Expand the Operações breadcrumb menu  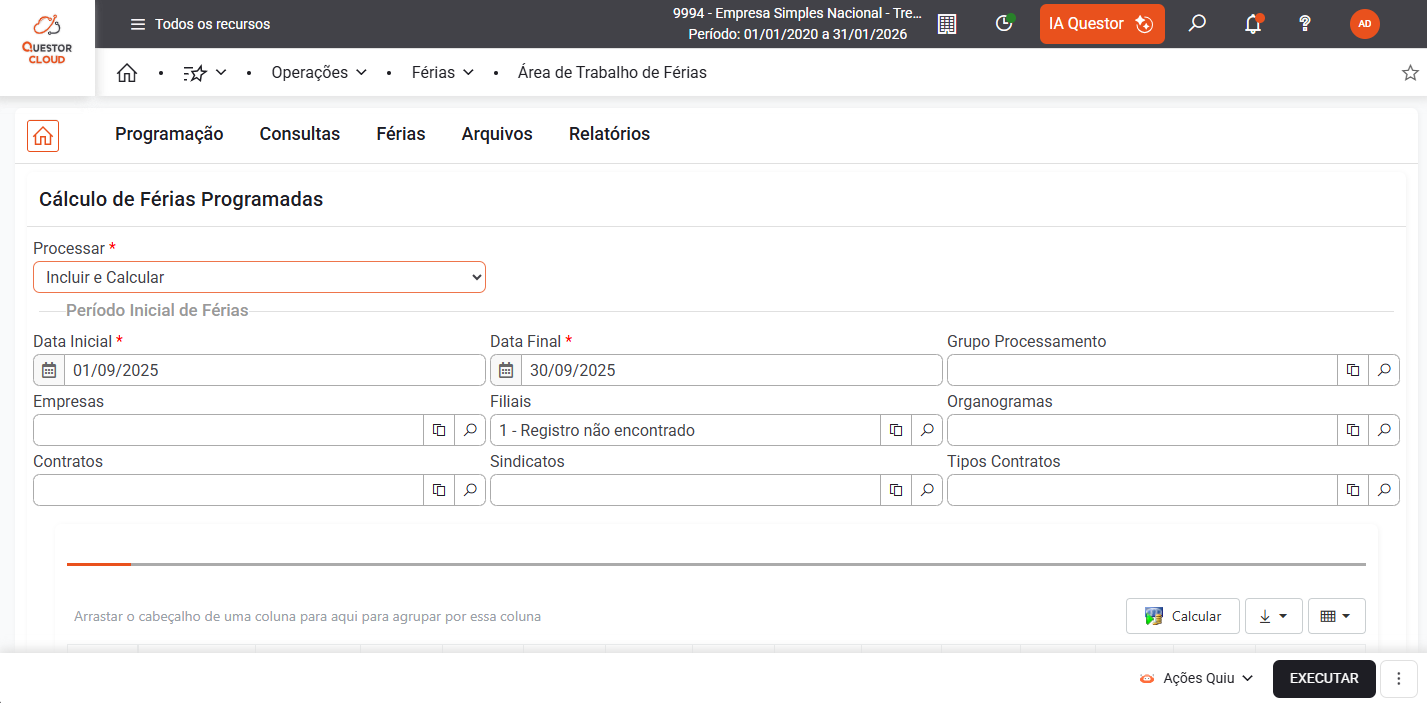click(x=319, y=73)
